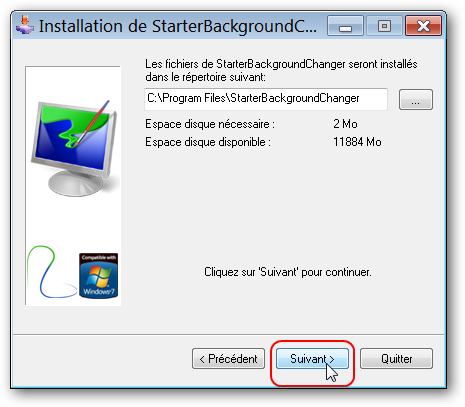Open folder browser with the '...' button

tap(416, 99)
